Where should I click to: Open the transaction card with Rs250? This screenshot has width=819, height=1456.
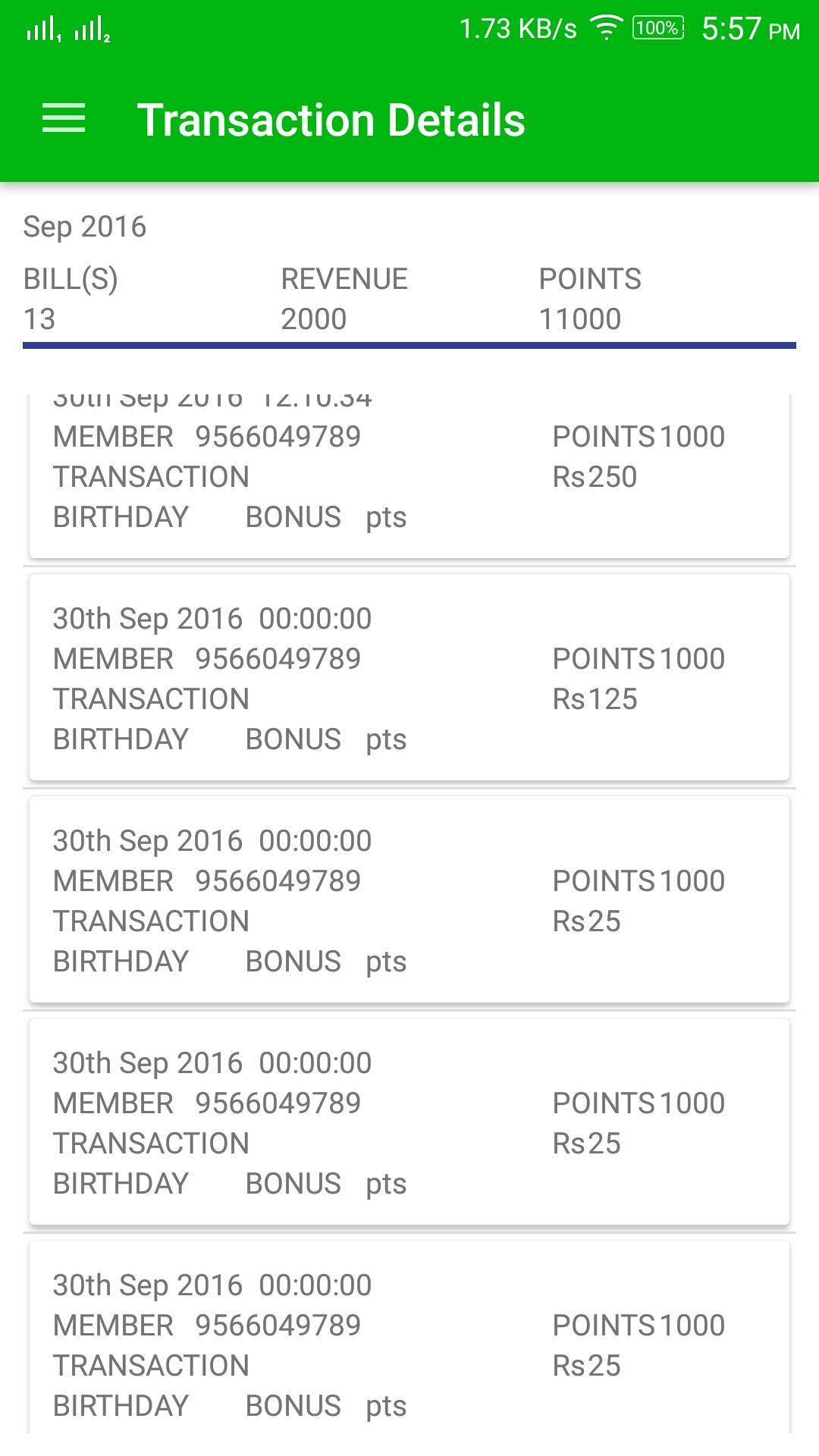coord(409,478)
